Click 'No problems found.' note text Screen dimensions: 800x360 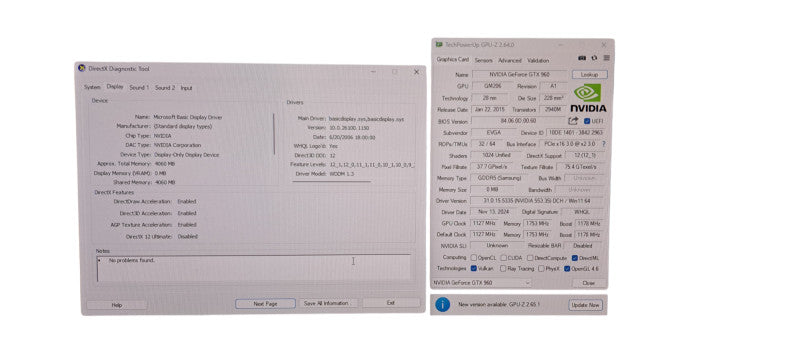tap(132, 260)
